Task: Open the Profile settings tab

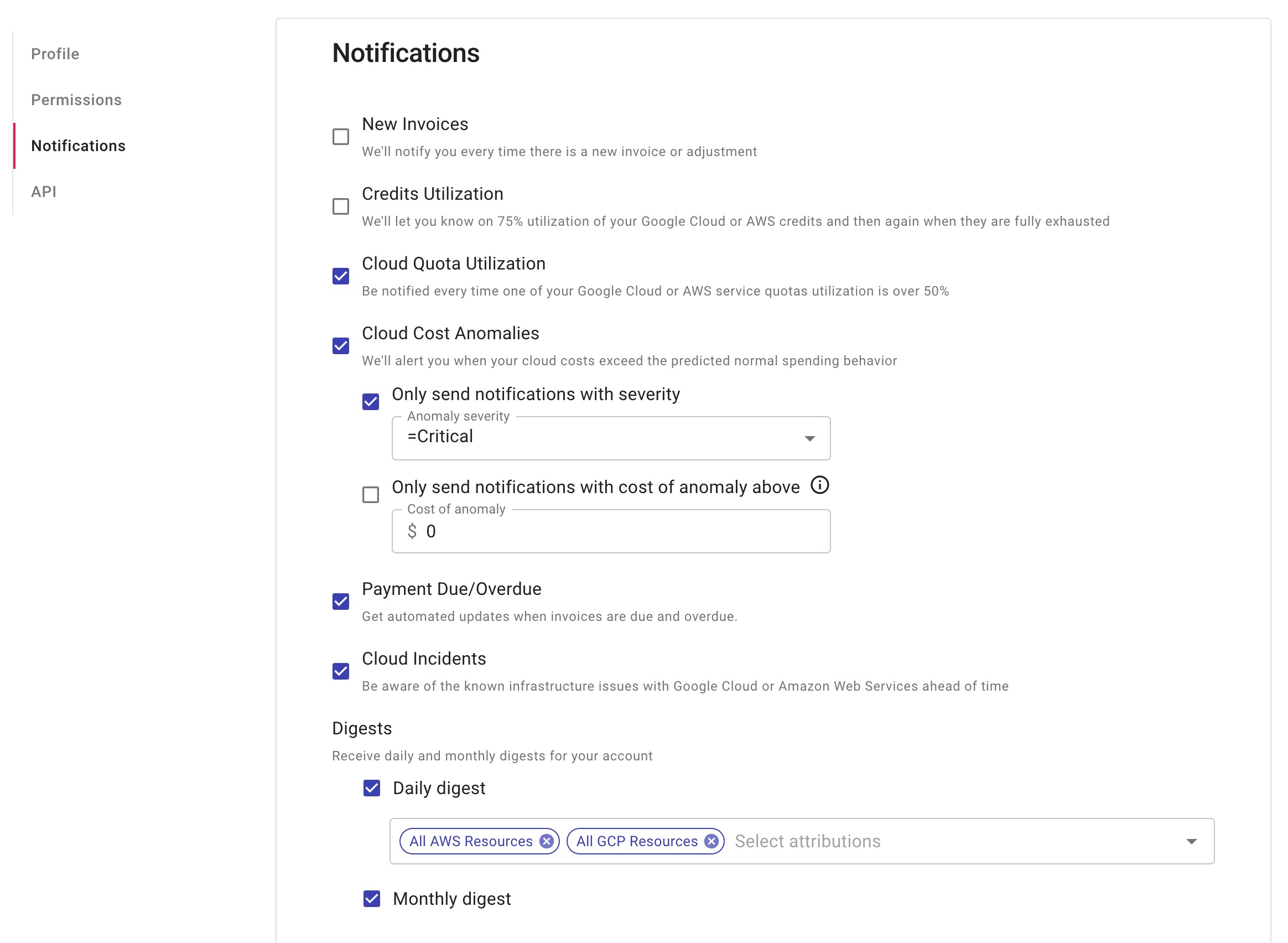Action: (55, 54)
